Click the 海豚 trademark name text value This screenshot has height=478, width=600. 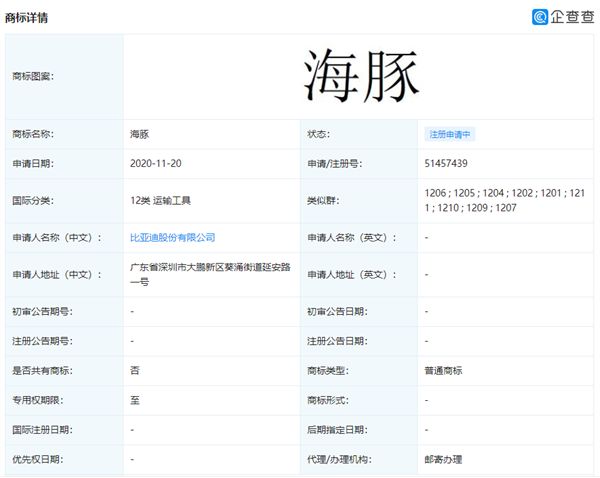[x=140, y=134]
